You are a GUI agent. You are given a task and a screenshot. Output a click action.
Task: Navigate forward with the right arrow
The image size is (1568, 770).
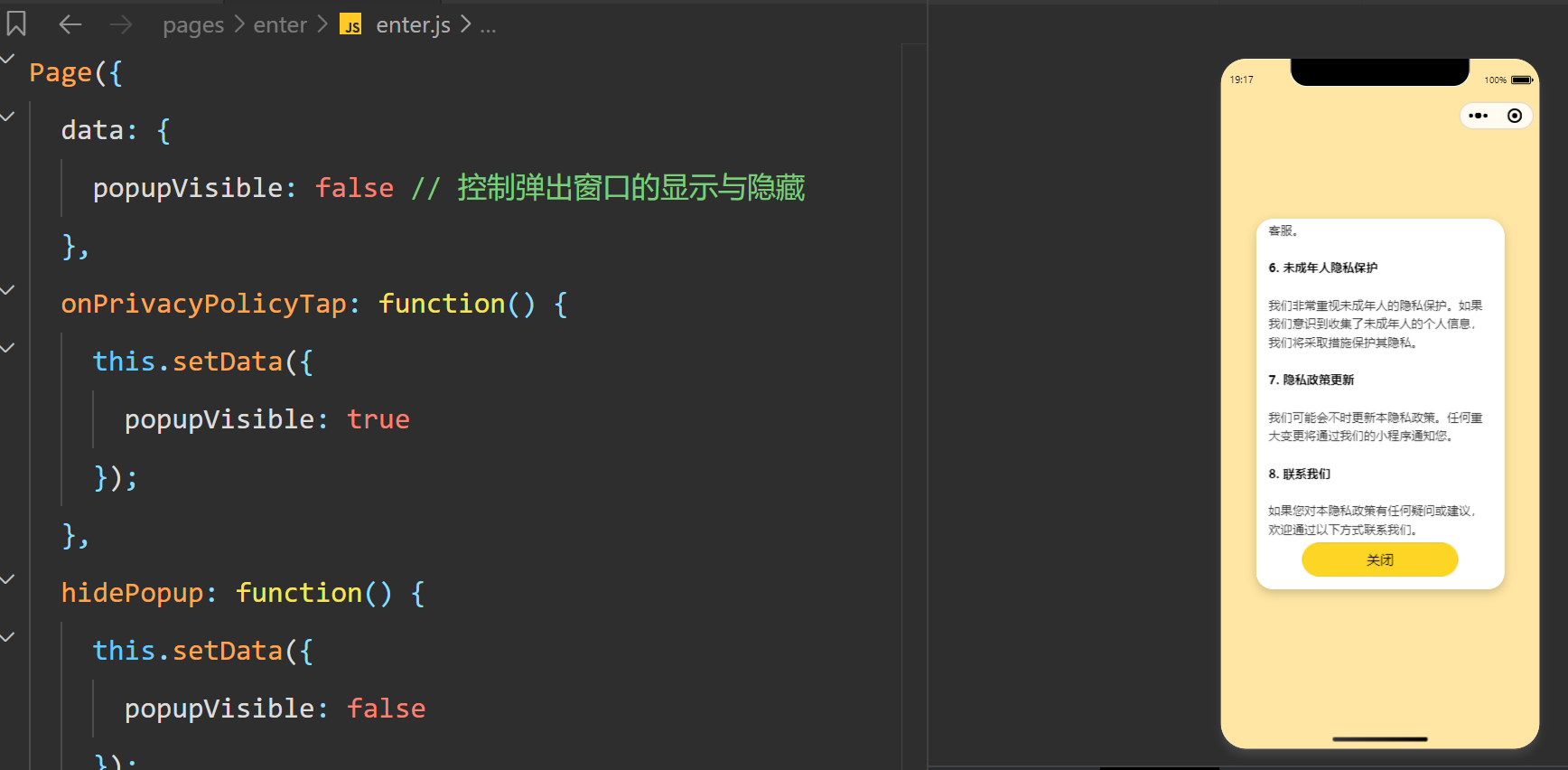point(120,24)
